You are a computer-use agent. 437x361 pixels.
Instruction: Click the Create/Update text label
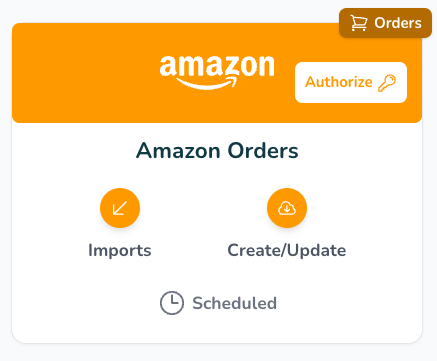click(287, 250)
